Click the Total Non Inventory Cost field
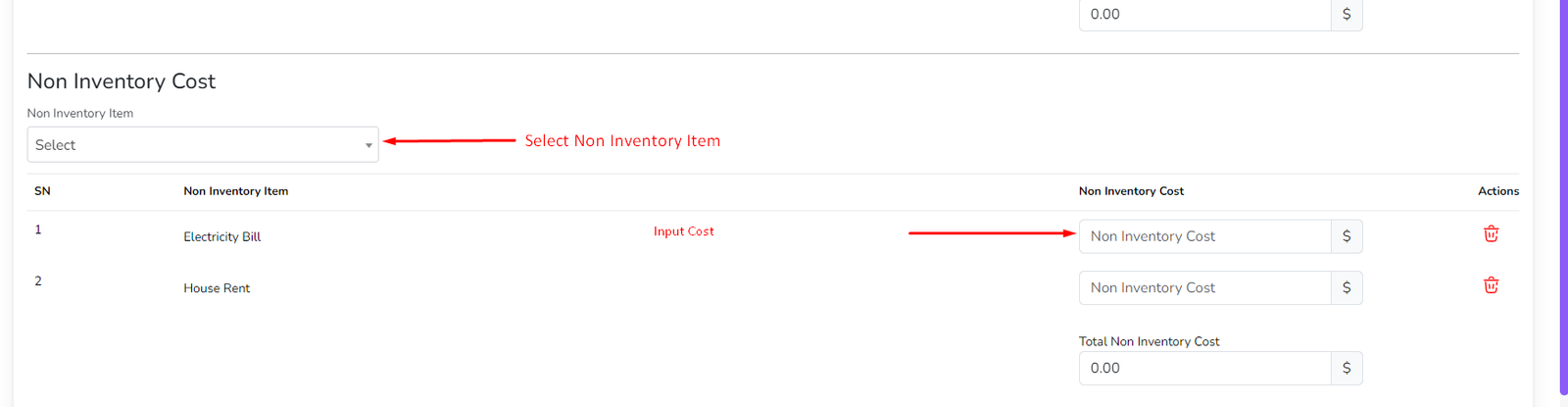Viewport: 1568px width, 407px height. [1204, 368]
